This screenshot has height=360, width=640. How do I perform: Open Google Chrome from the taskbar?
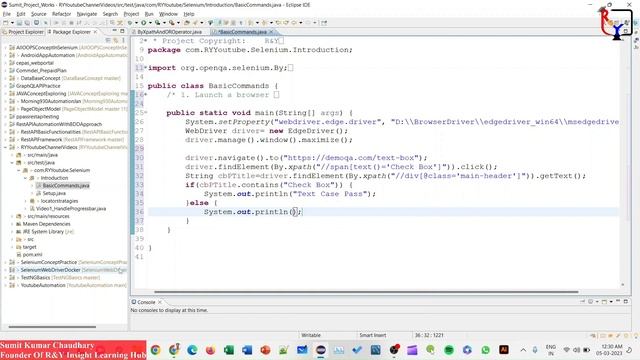(156, 350)
